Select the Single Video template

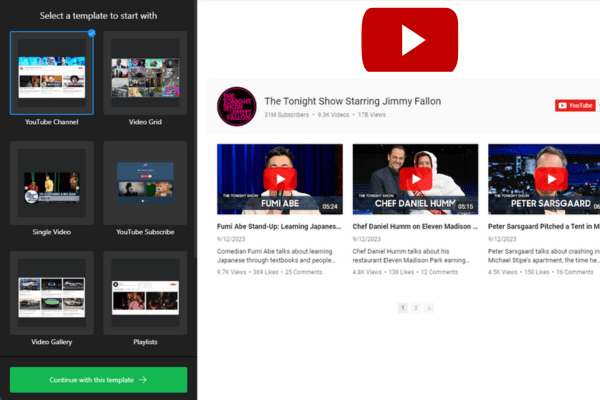(x=52, y=182)
